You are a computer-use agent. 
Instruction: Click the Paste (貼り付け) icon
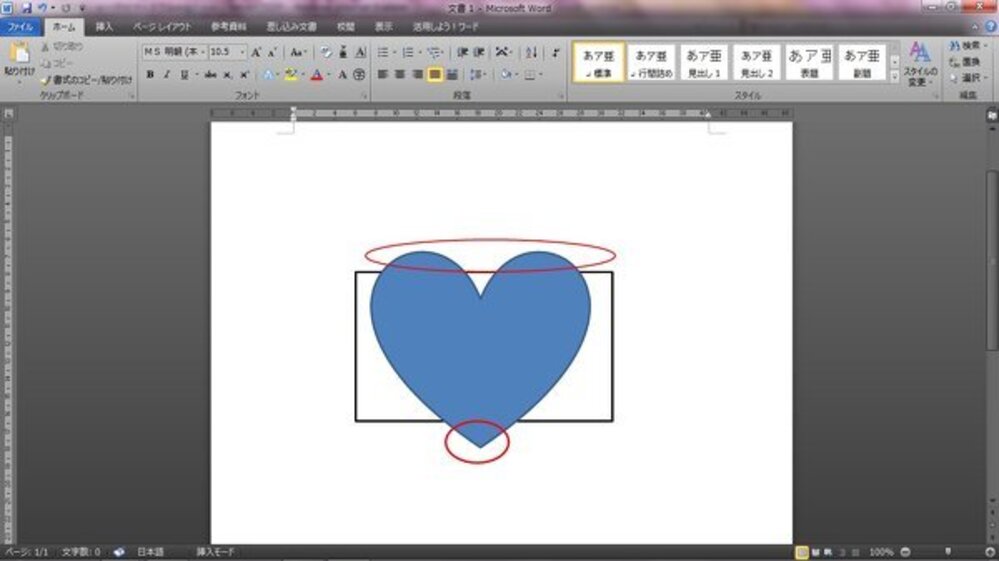click(17, 58)
